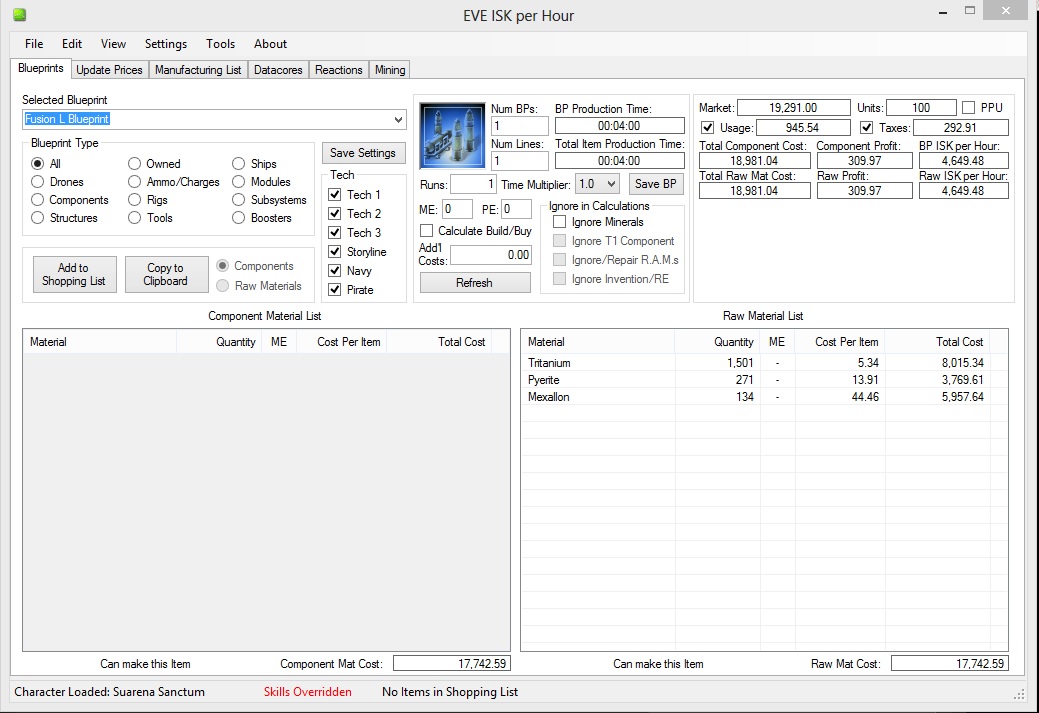The width and height of the screenshot is (1039, 713).
Task: Select the Components blueprint type radio
Action: tap(38, 199)
